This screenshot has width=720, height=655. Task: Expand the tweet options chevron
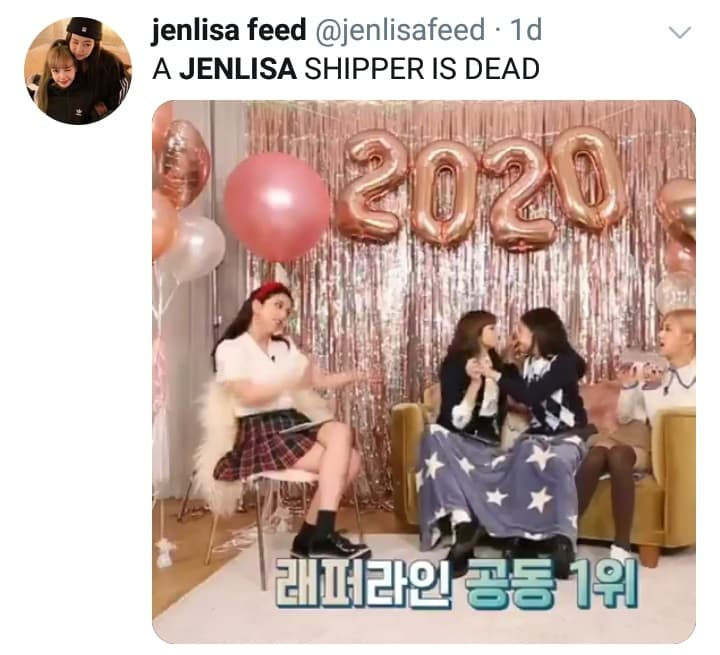(680, 32)
